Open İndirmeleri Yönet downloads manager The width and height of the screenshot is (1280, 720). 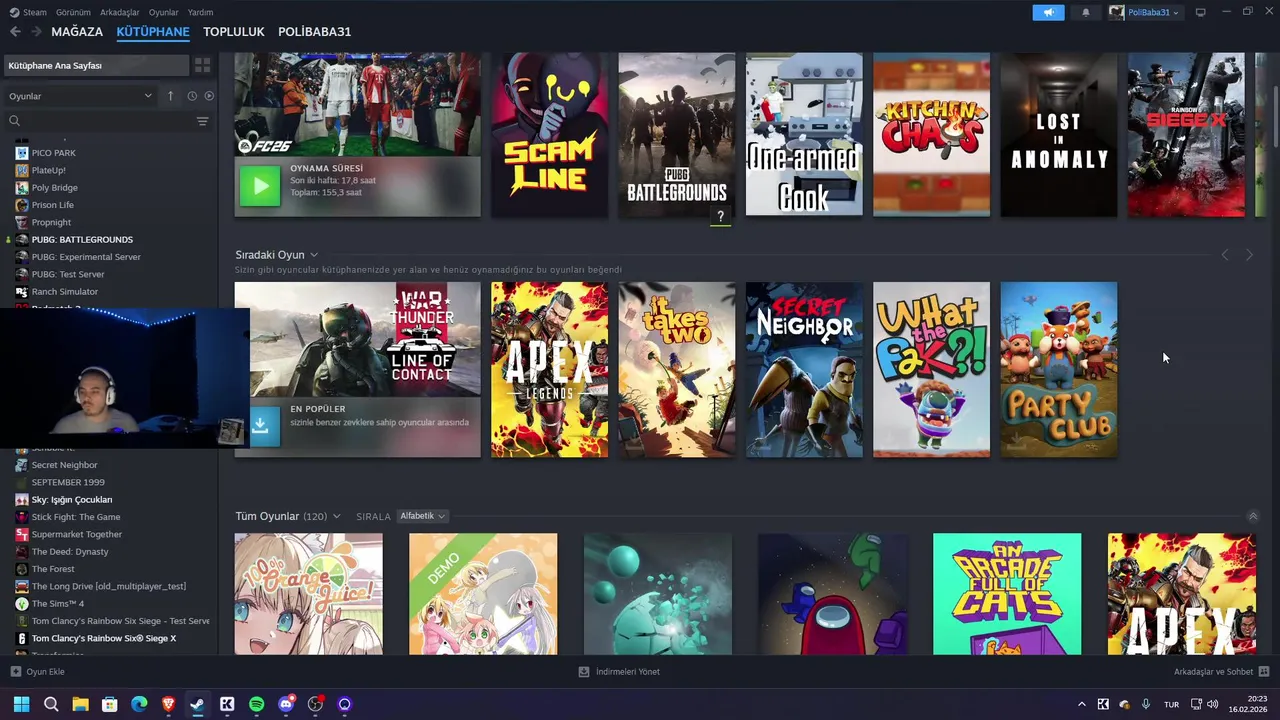tap(619, 672)
